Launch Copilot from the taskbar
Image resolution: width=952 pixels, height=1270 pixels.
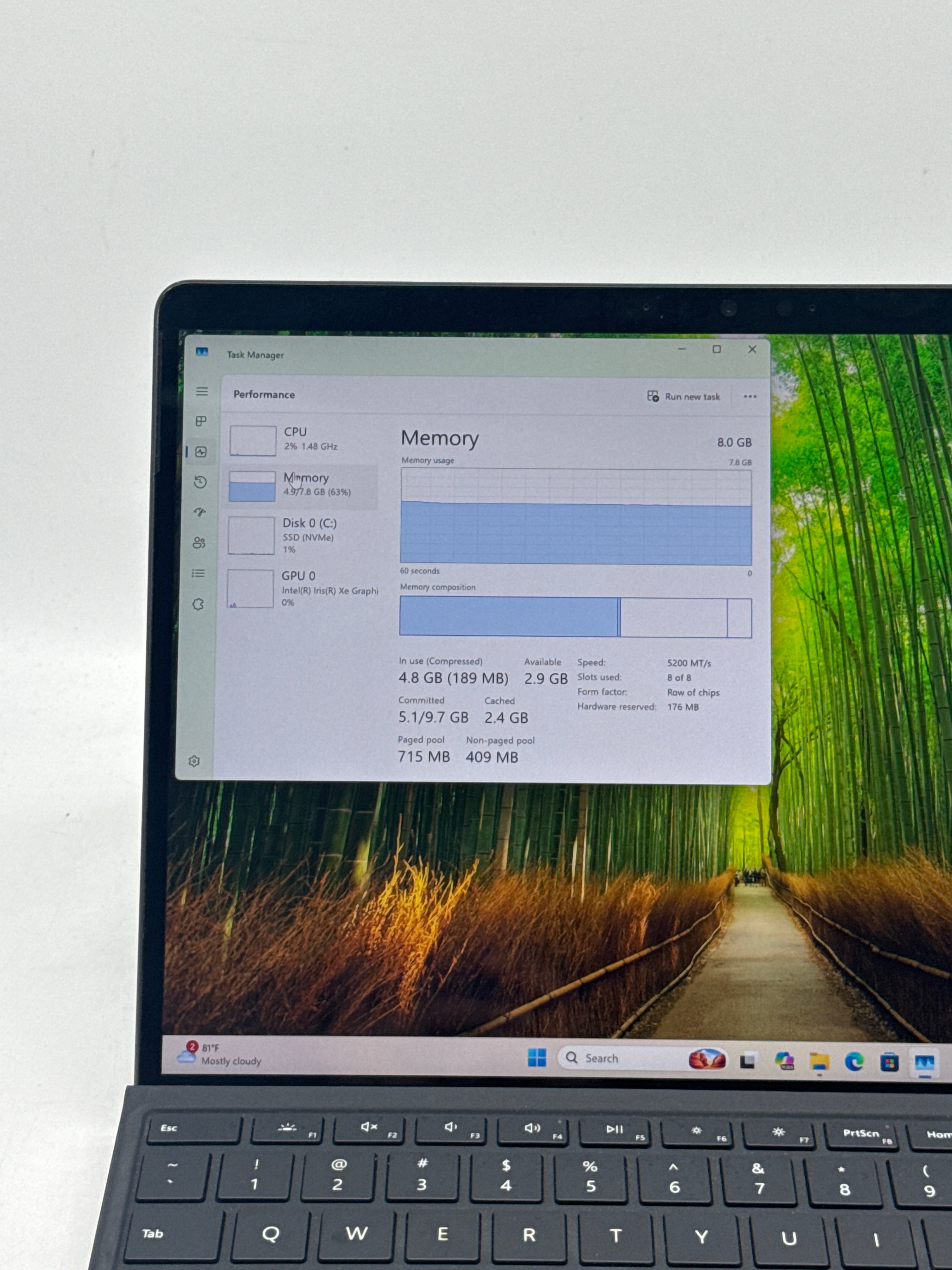[784, 1061]
